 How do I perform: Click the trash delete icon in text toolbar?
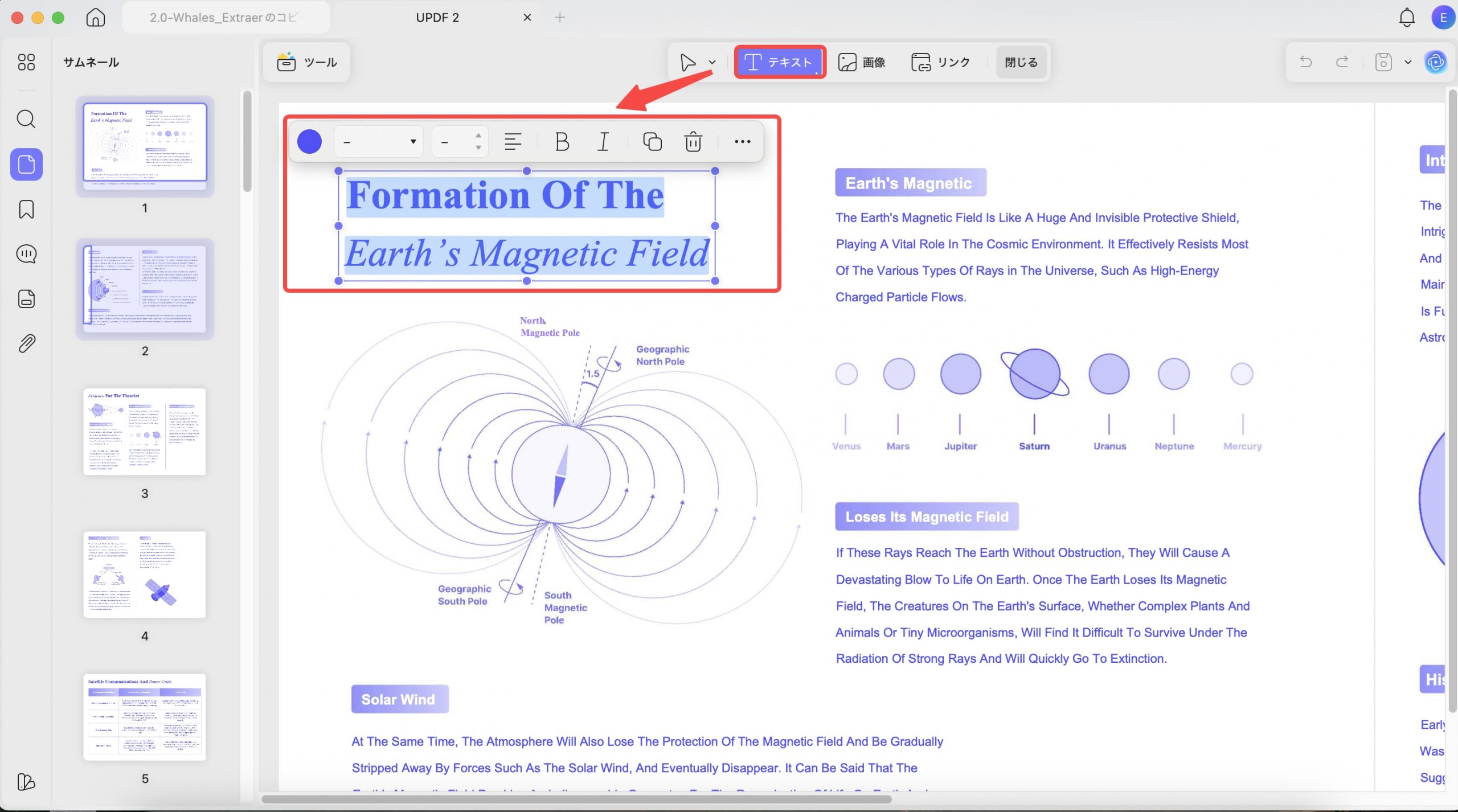click(x=693, y=141)
